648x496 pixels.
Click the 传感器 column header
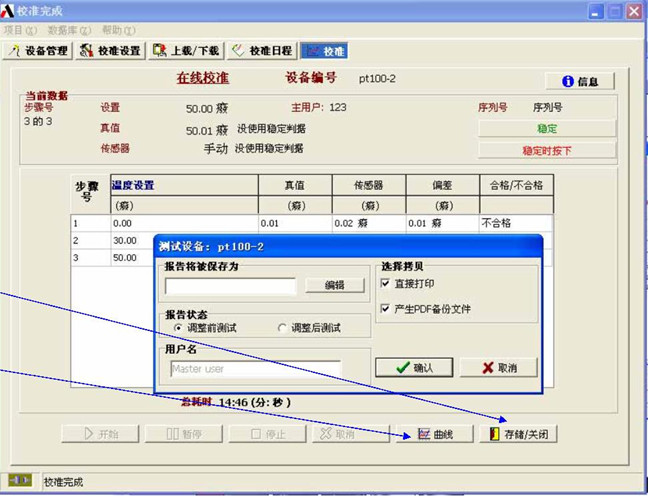(x=369, y=185)
